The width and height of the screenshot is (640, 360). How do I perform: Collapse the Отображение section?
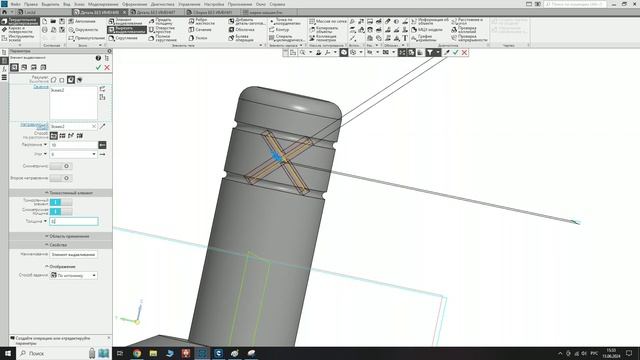click(60, 267)
